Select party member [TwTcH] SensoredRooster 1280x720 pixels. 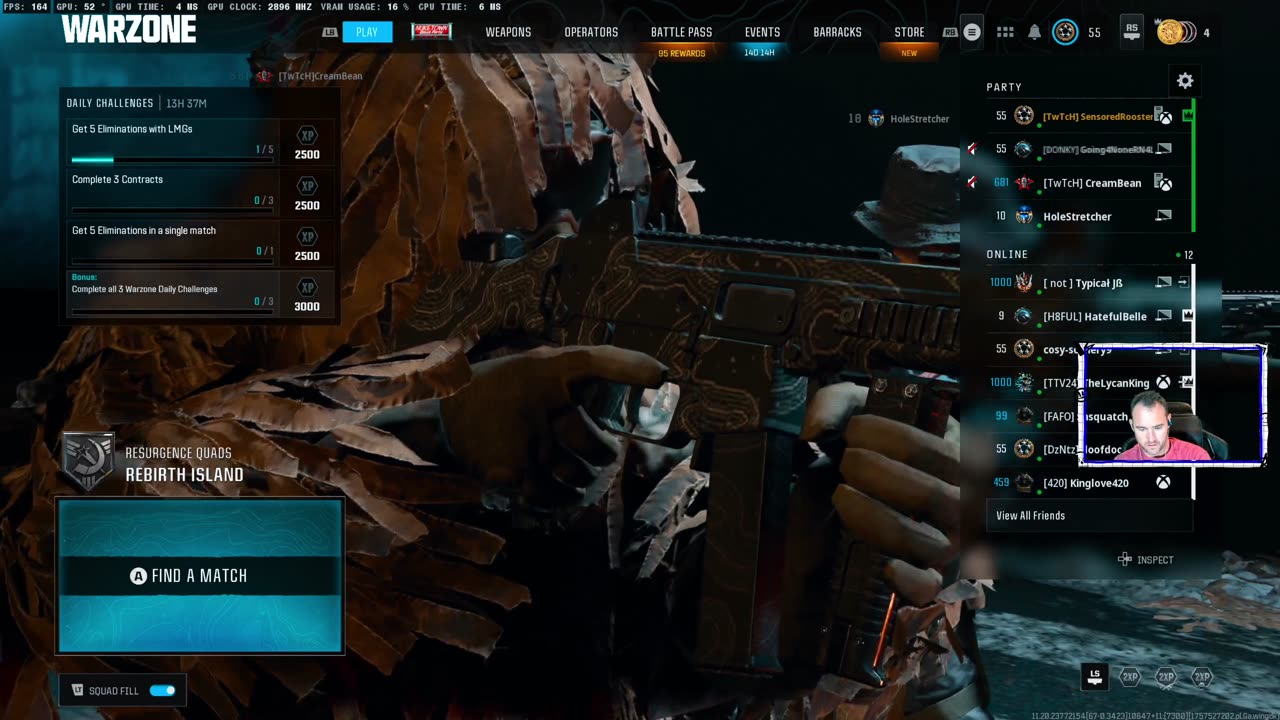[x=1089, y=116]
